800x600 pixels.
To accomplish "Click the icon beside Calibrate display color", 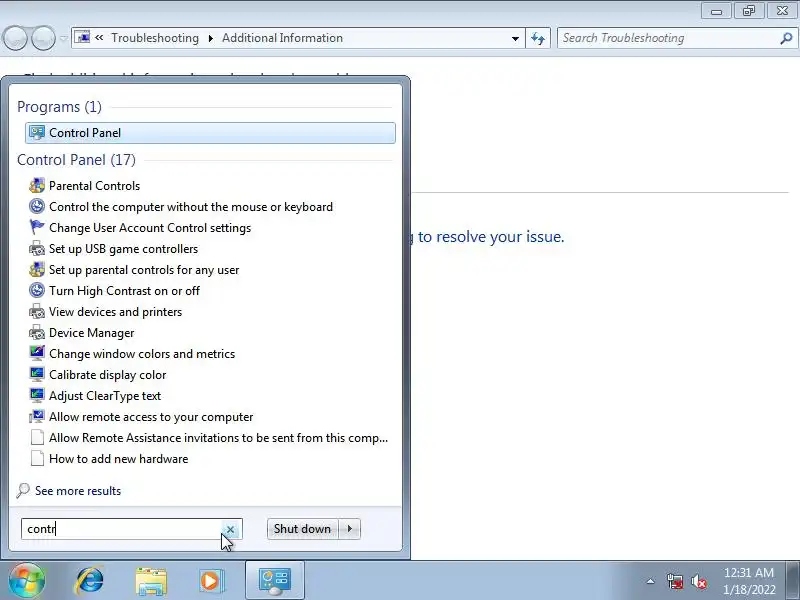I will click(x=37, y=374).
